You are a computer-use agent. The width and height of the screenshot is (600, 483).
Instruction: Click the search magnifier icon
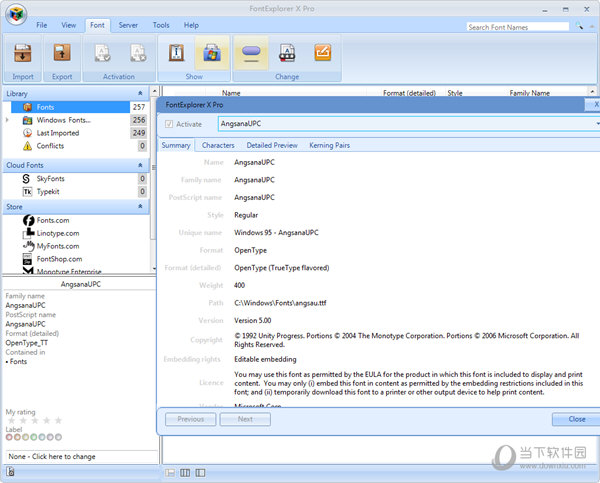(579, 26)
